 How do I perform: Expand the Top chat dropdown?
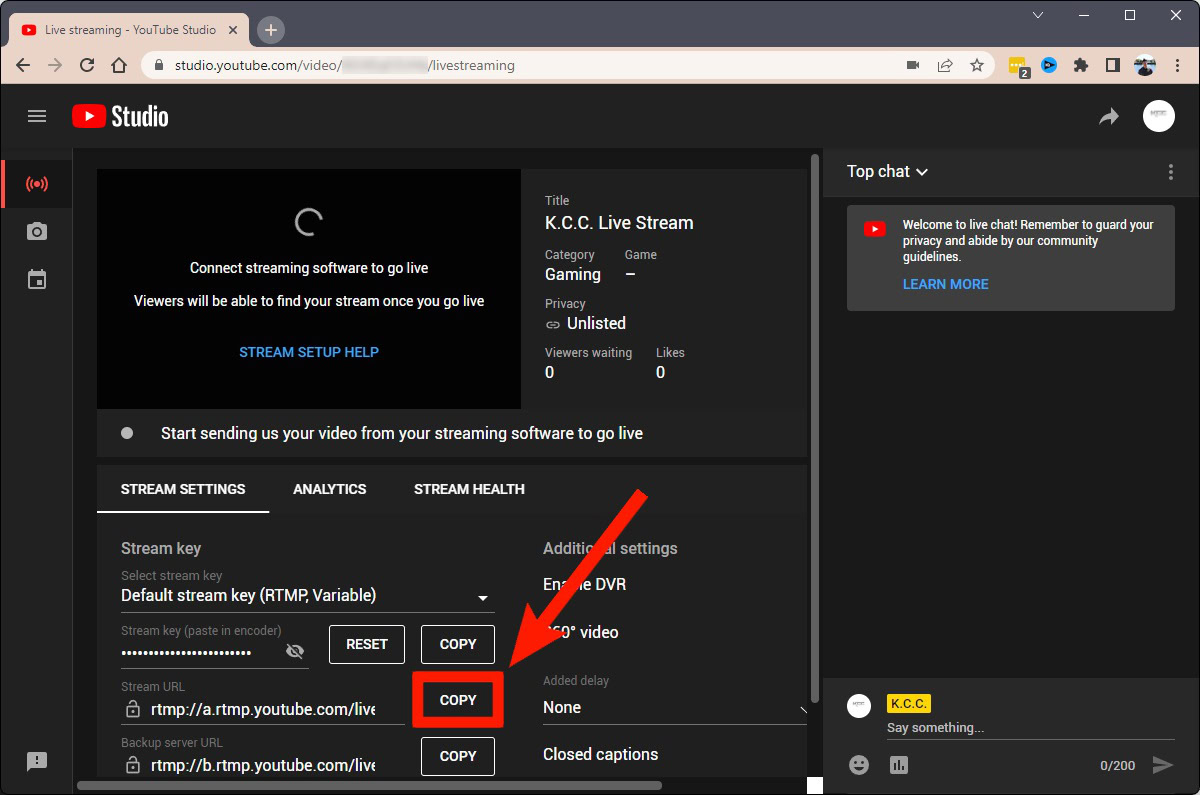pyautogui.click(x=886, y=171)
